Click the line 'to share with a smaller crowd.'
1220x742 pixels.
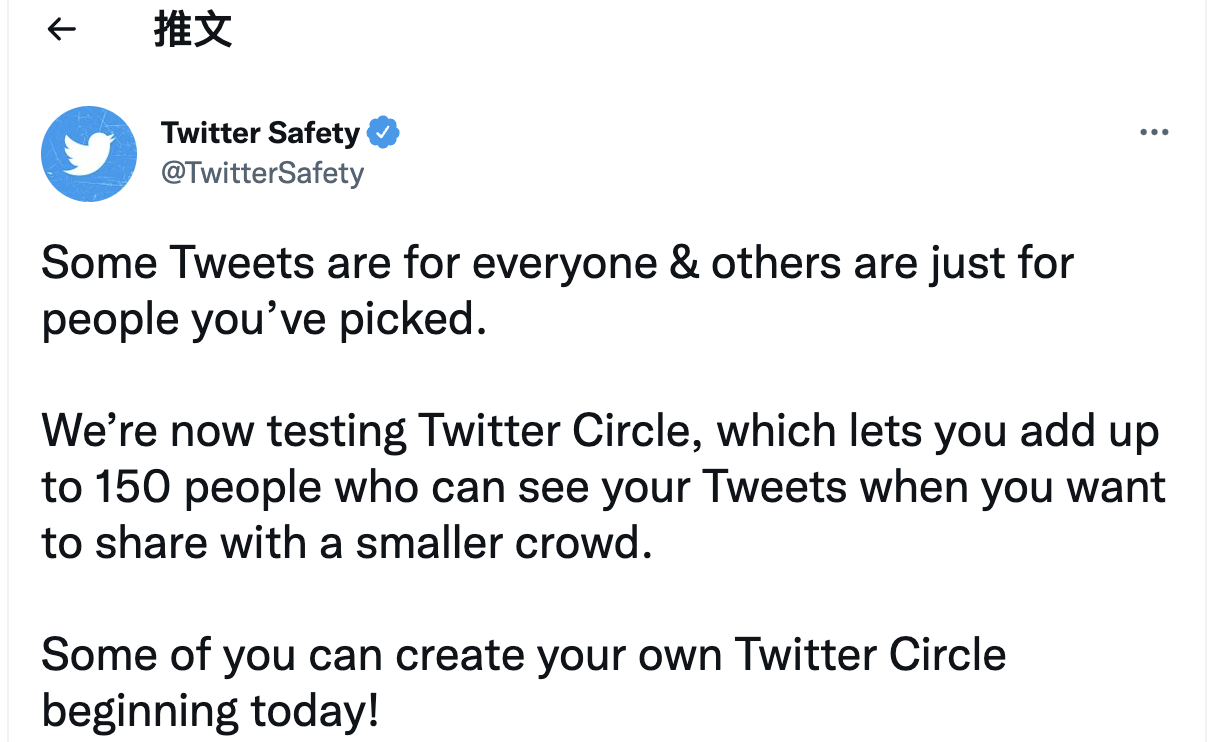pos(347,544)
